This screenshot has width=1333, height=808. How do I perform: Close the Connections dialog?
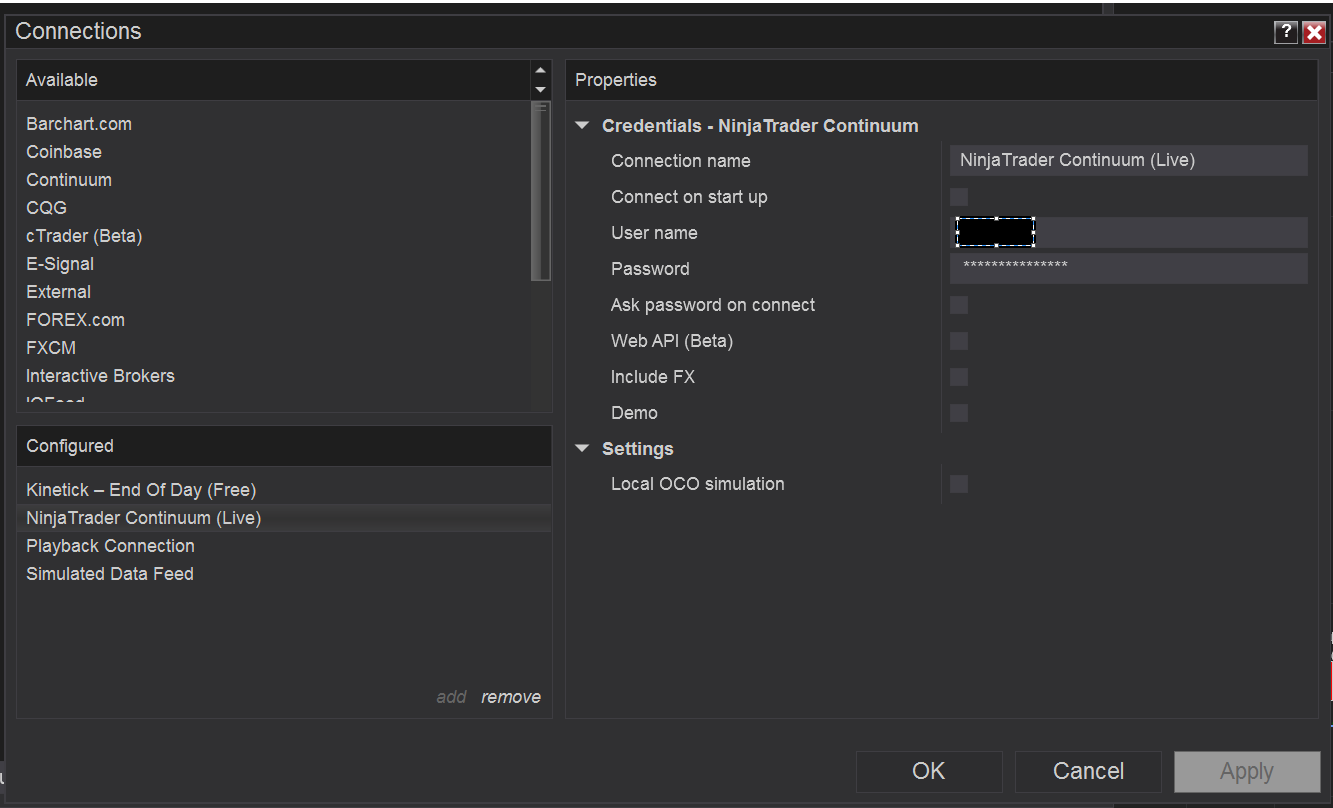coord(1314,32)
